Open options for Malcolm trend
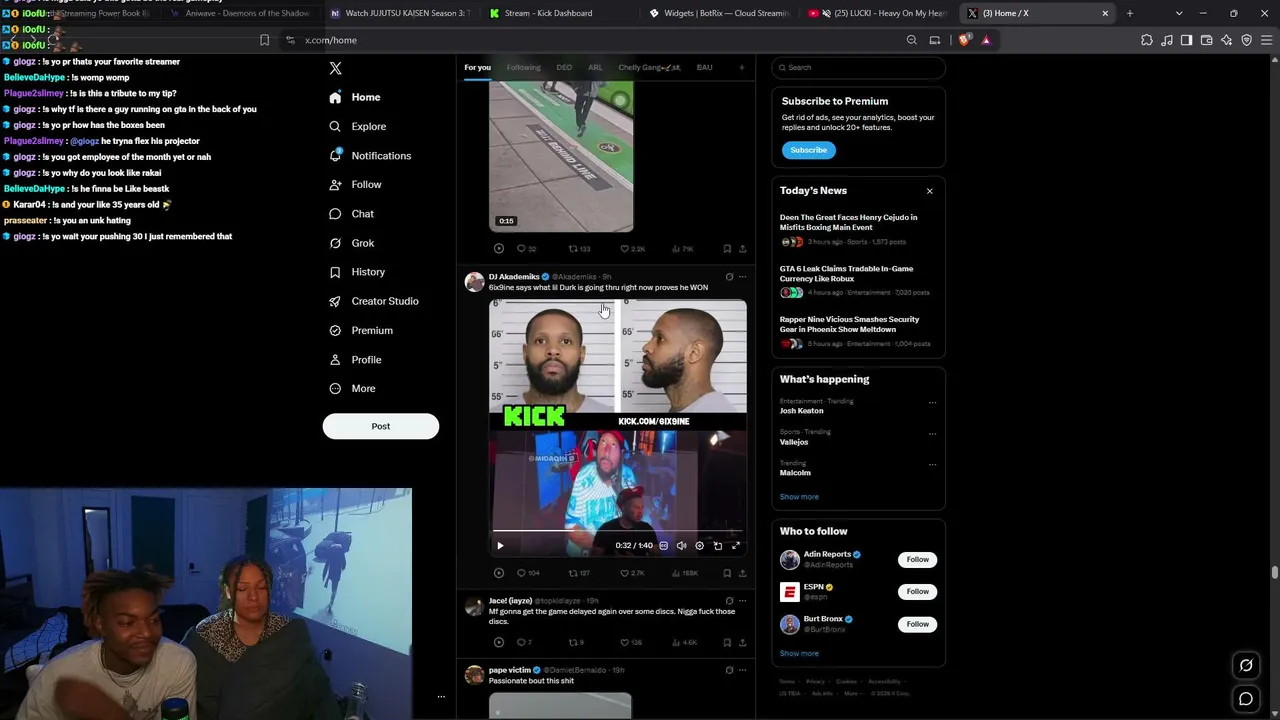The image size is (1280, 720). click(x=932, y=465)
